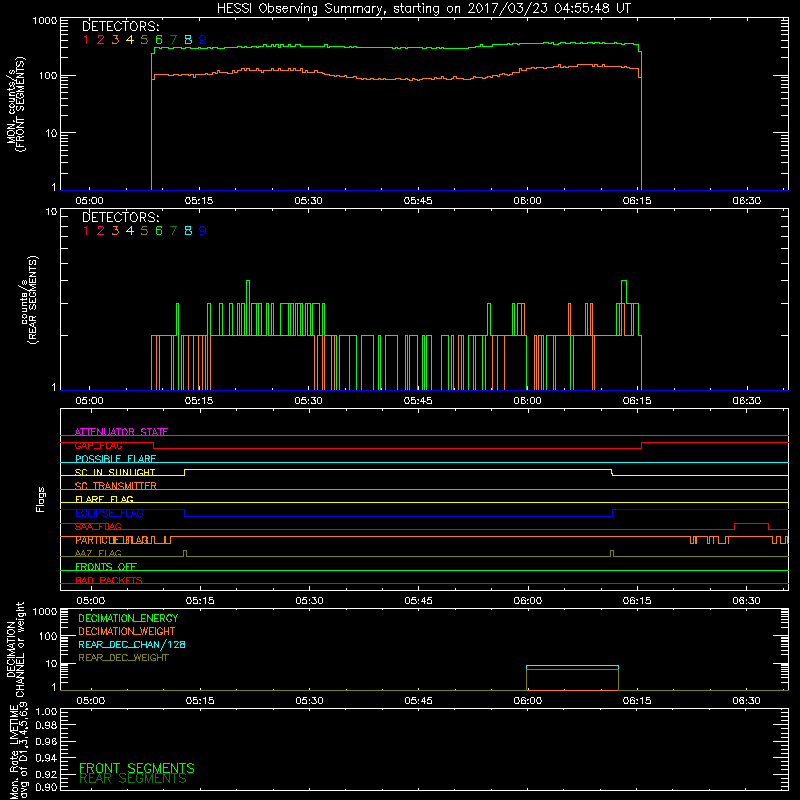Select dark green detector 7 in the front segments legend

click(x=173, y=39)
